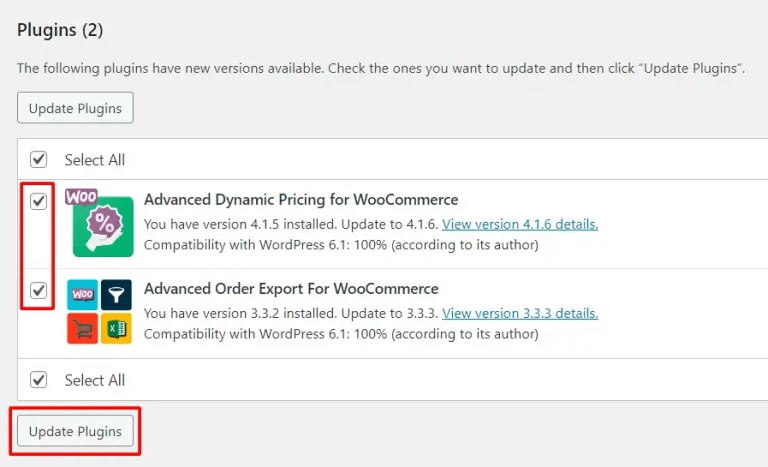The width and height of the screenshot is (768, 467).
Task: Click Advanced Dynamic Pricing for WooCommerce title
Action: (x=301, y=200)
